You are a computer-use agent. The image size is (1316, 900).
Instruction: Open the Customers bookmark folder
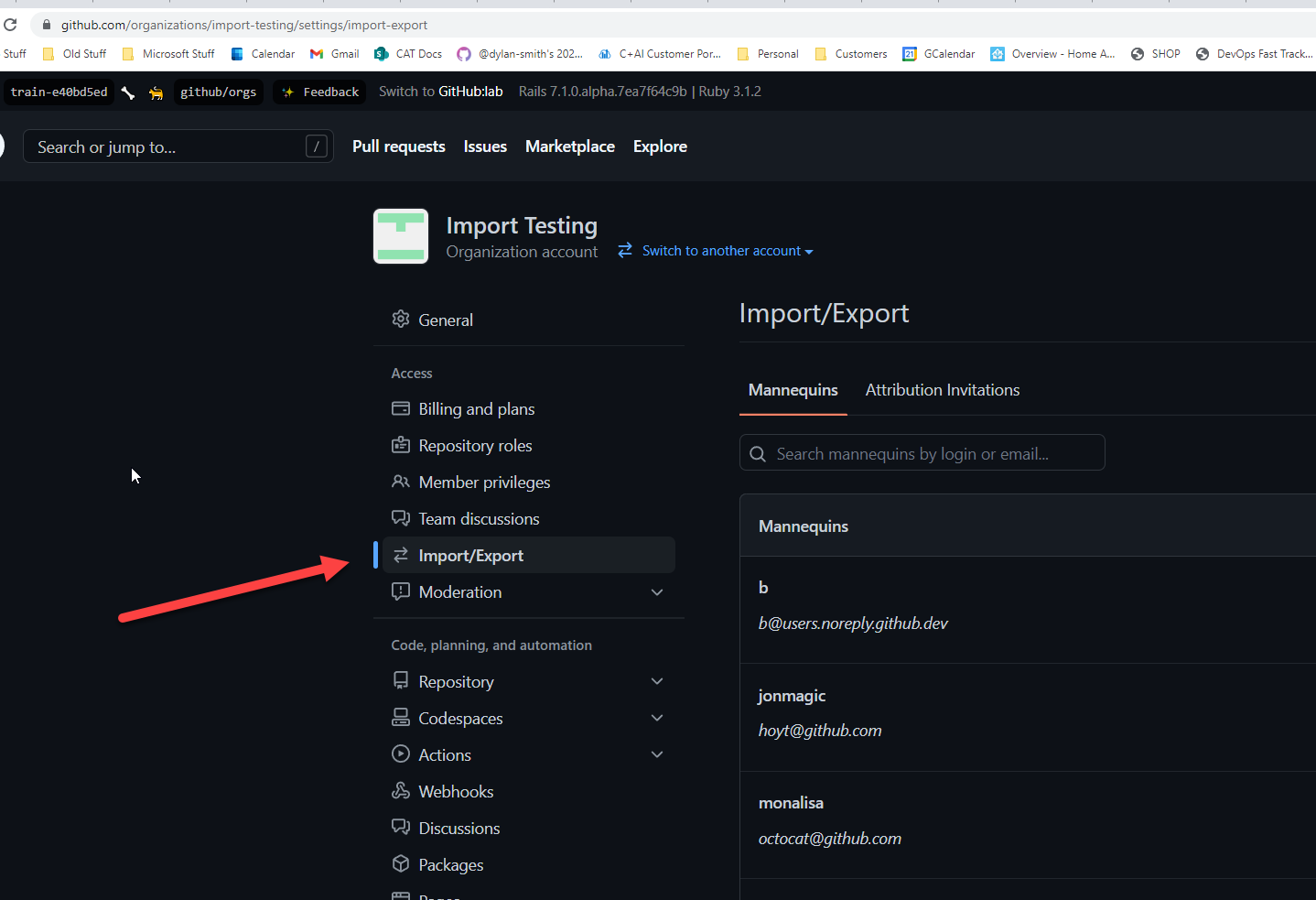point(851,54)
